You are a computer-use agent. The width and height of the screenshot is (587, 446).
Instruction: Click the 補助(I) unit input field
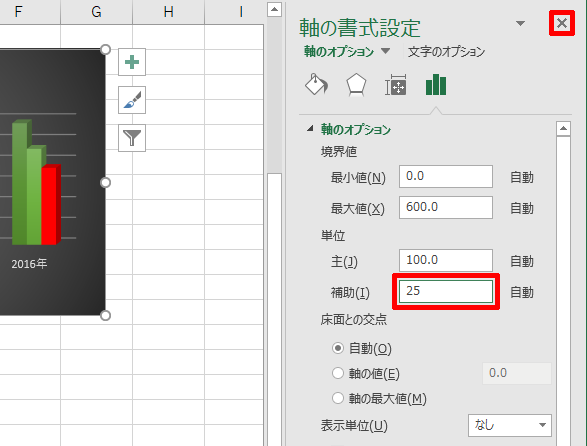click(x=446, y=291)
